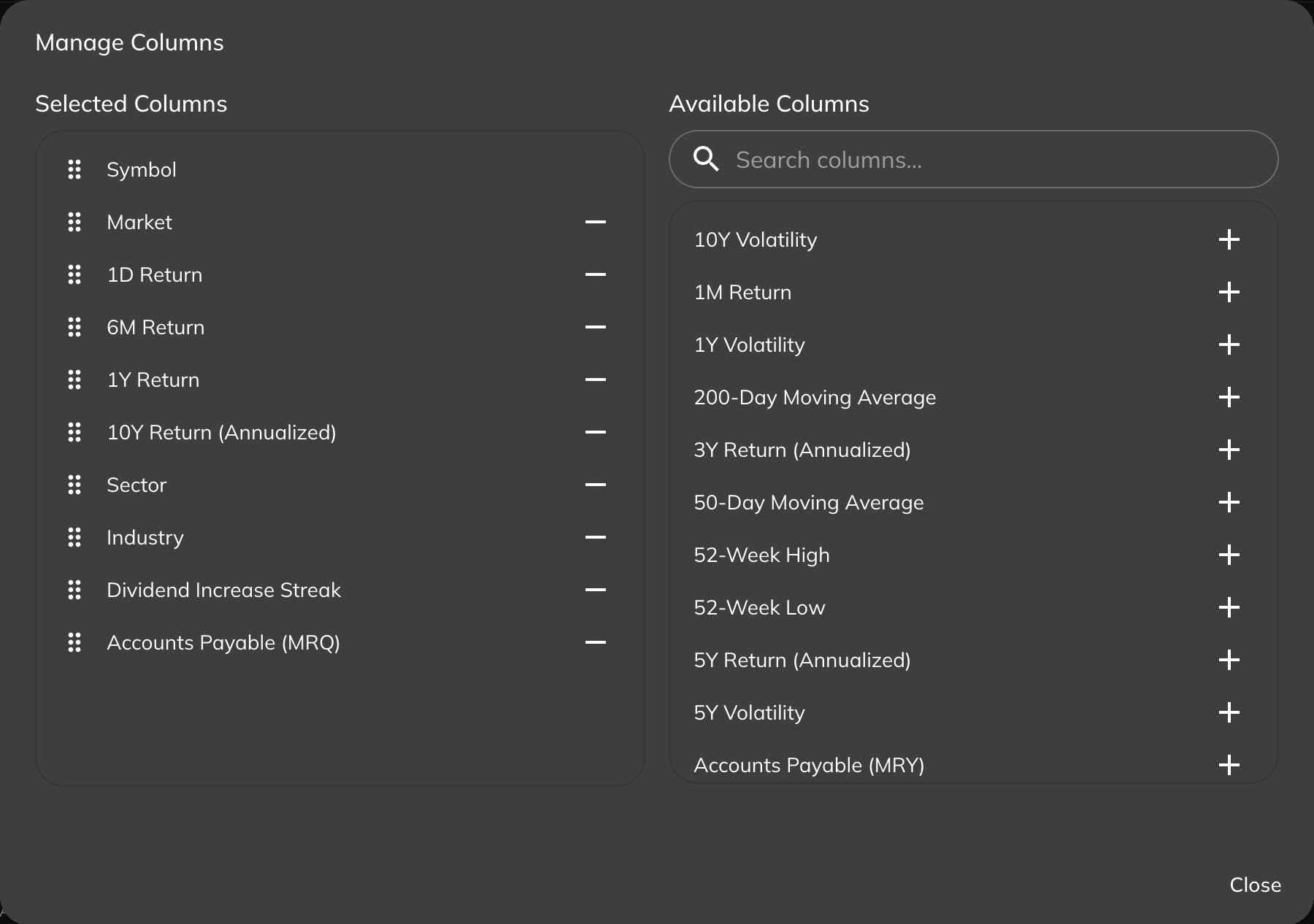Remove the 6M Return column
Image resolution: width=1314 pixels, height=924 pixels.
pos(596,328)
